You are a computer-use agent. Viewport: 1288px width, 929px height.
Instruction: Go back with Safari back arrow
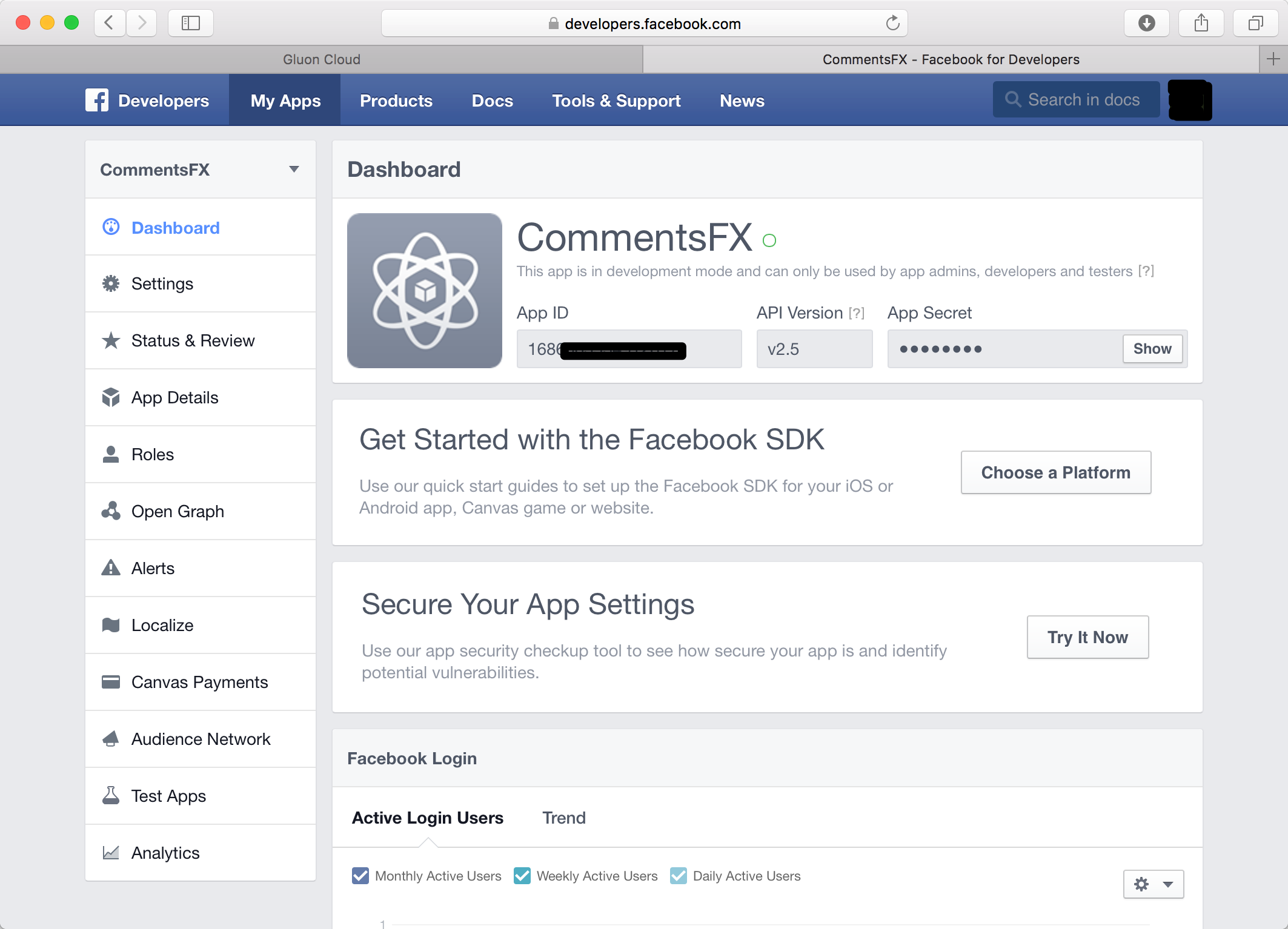pyautogui.click(x=110, y=24)
